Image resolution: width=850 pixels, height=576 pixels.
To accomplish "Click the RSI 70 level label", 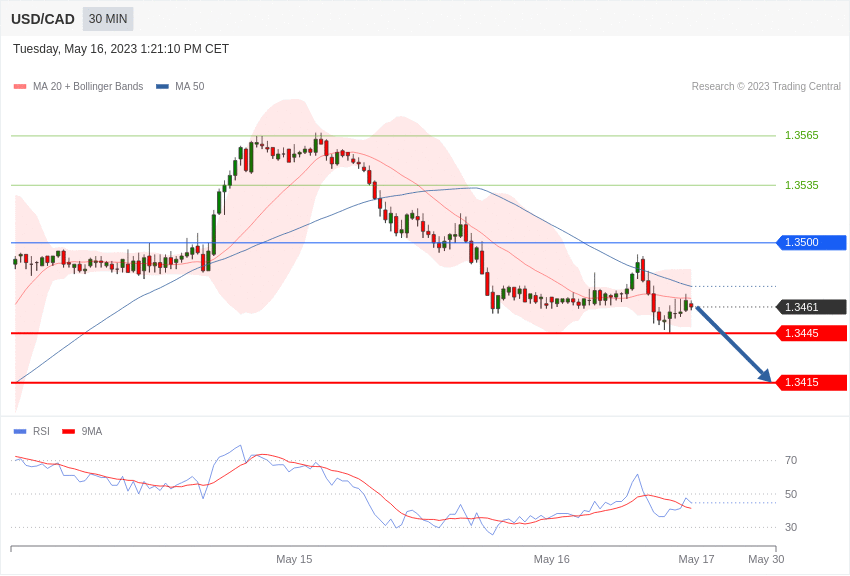I will 791,461.
